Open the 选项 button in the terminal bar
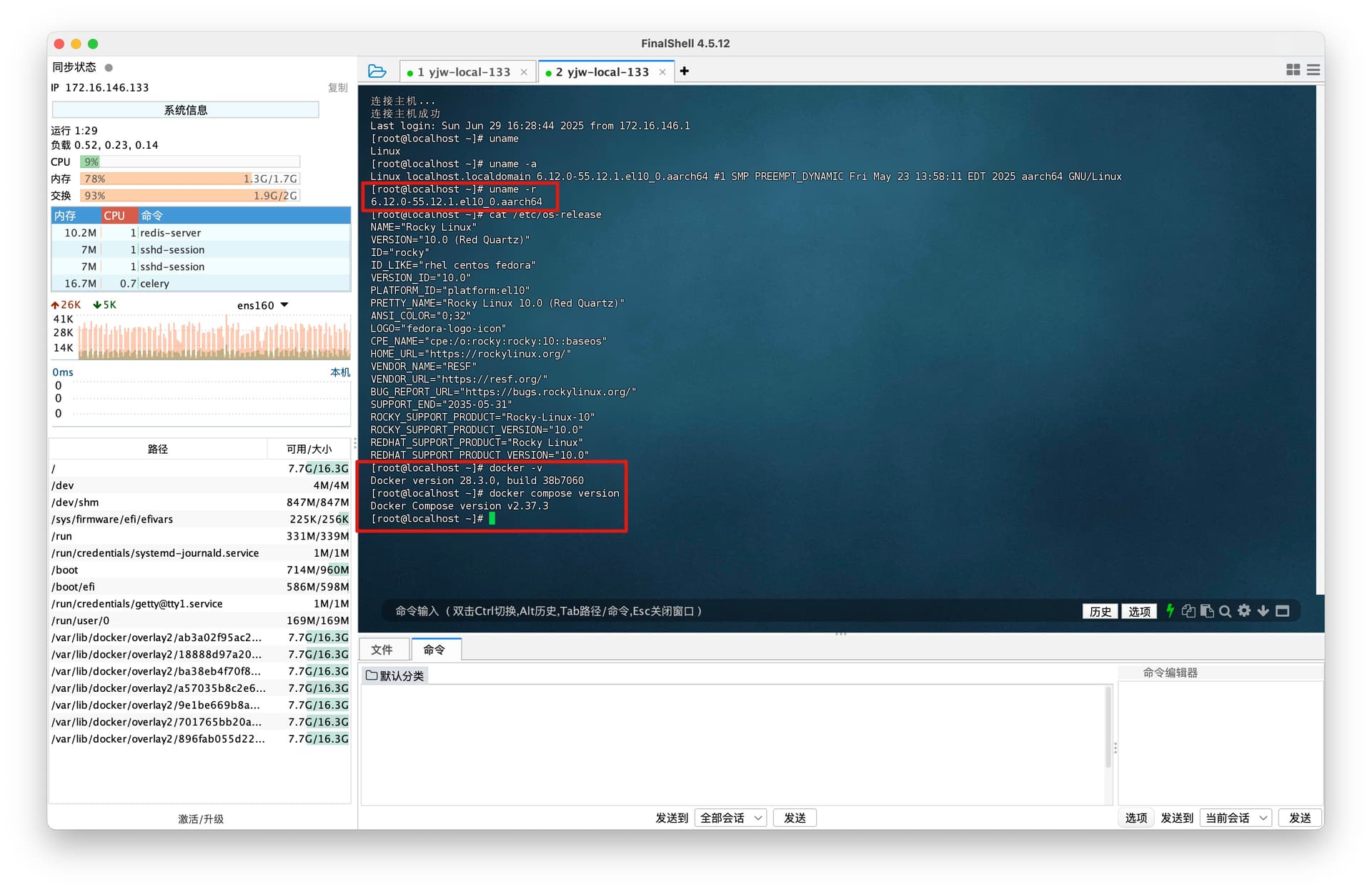Image resolution: width=1372 pixels, height=892 pixels. point(1139,611)
